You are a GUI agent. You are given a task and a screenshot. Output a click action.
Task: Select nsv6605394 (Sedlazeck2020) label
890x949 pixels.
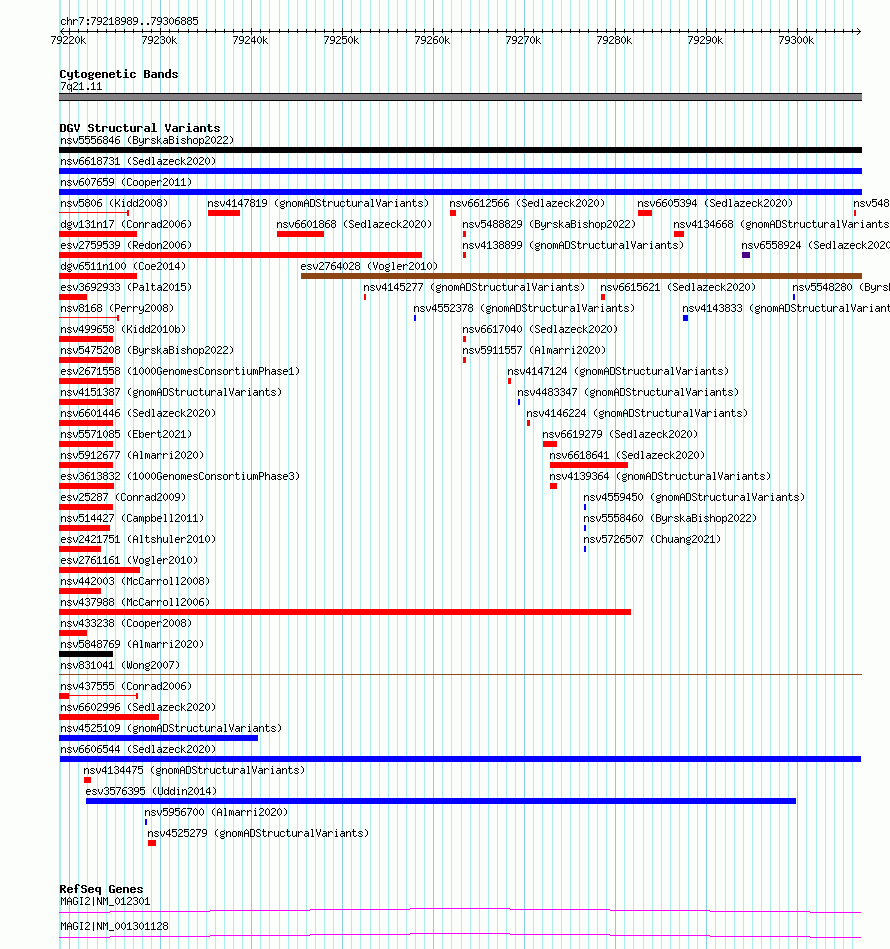tap(715, 203)
